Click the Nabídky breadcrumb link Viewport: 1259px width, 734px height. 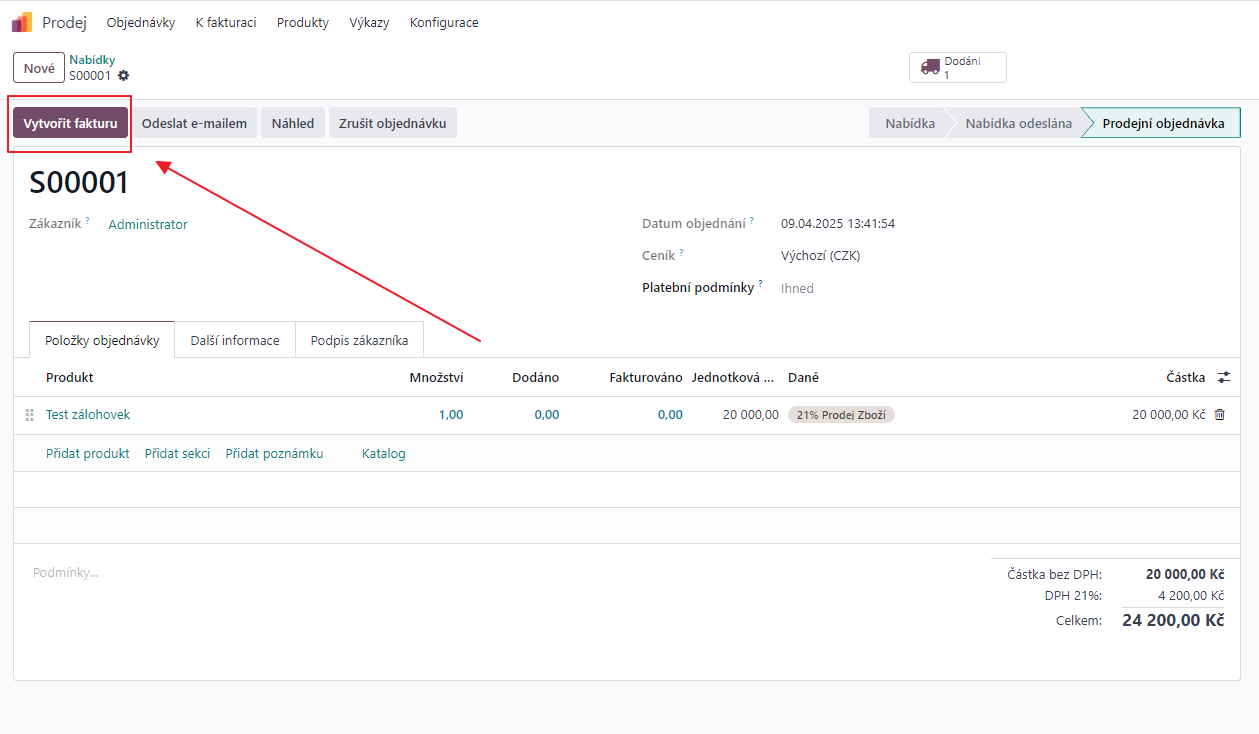92,60
